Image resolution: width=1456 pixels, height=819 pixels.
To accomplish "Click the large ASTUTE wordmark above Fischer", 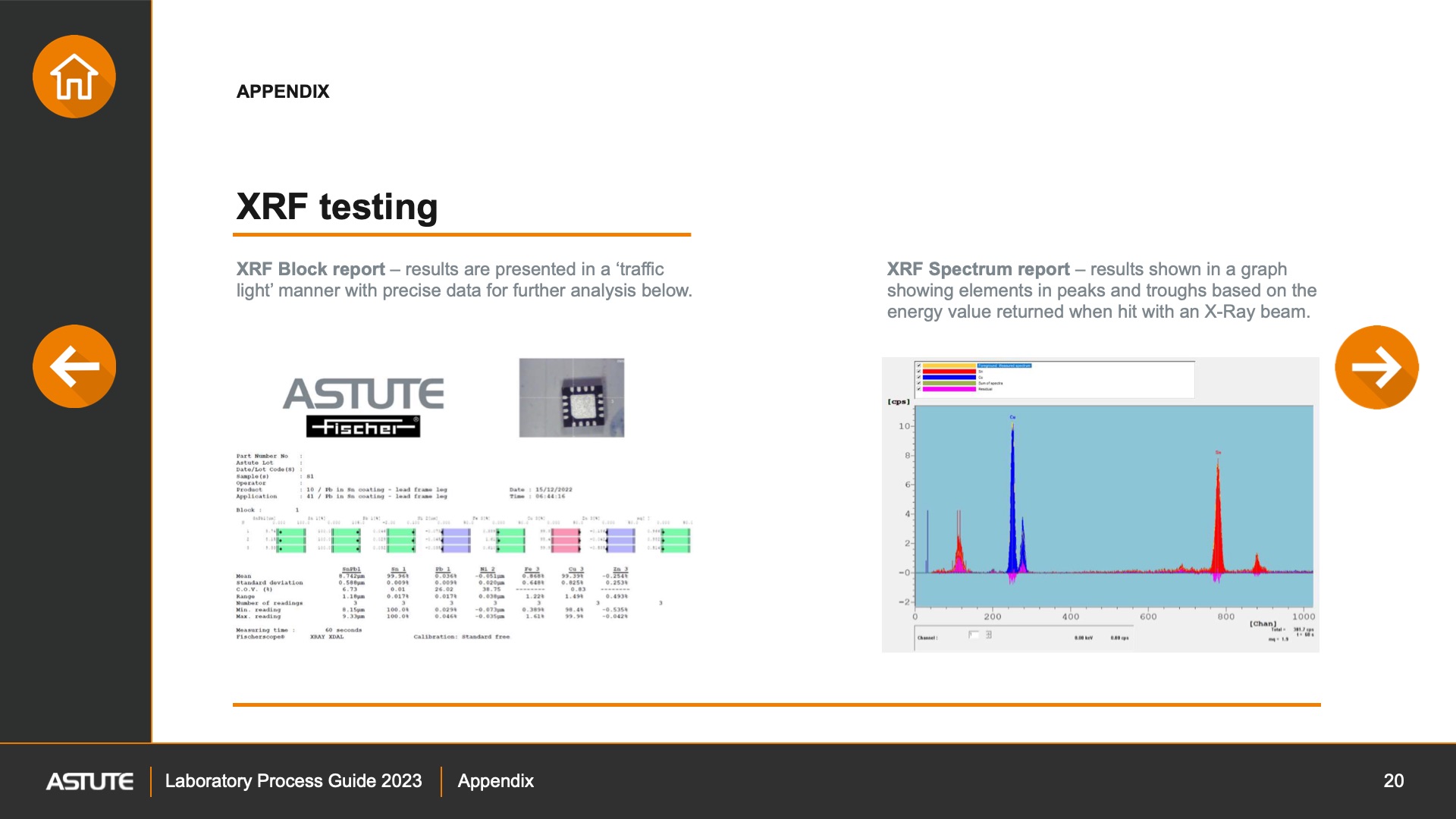I will (363, 394).
